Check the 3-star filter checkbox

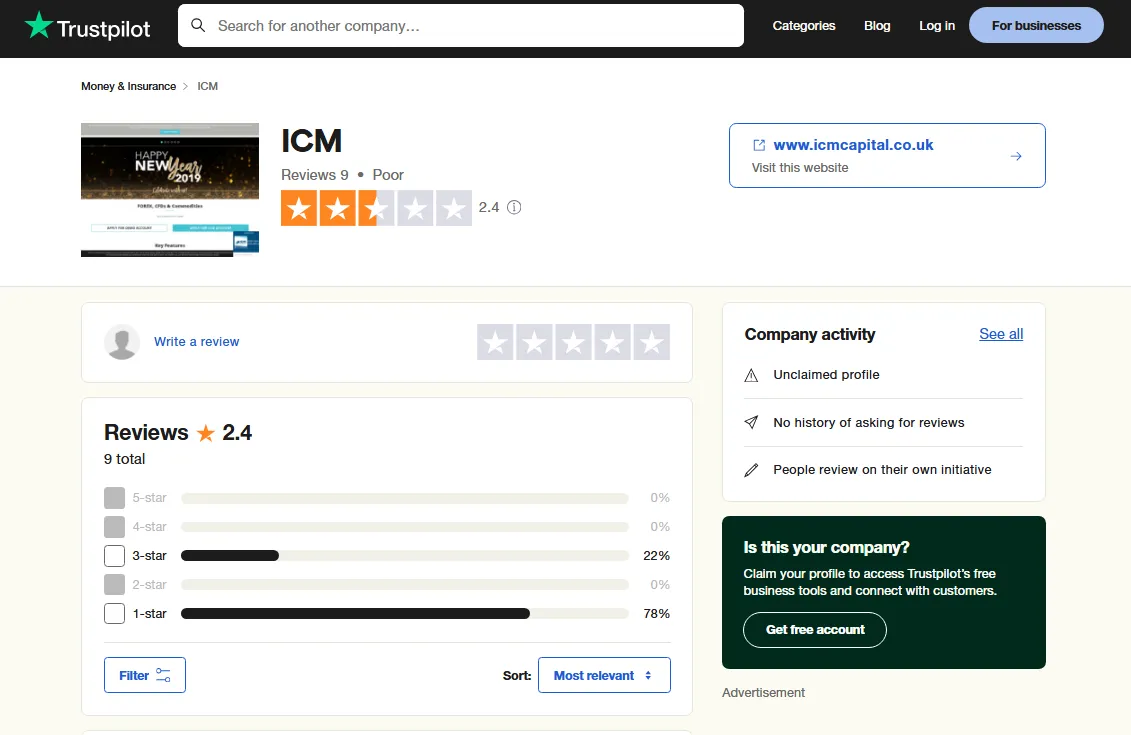115,556
